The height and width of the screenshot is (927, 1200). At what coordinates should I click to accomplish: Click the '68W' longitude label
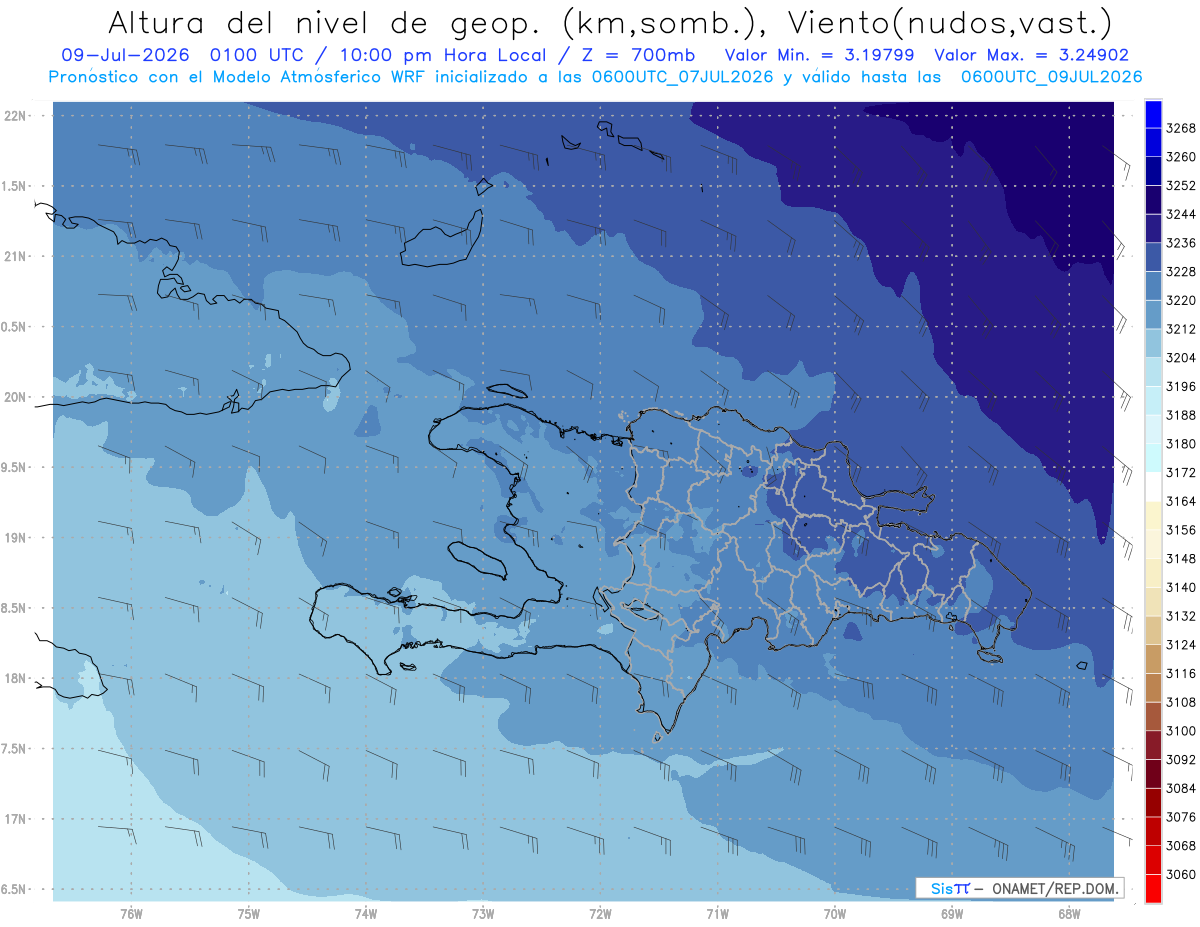tap(1069, 914)
